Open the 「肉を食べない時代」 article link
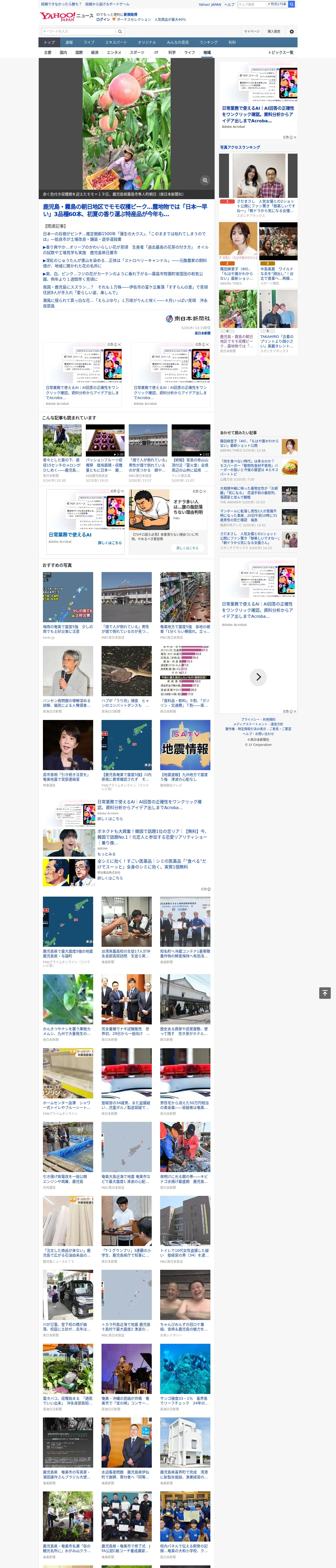The height and width of the screenshot is (1568, 336). 249,468
